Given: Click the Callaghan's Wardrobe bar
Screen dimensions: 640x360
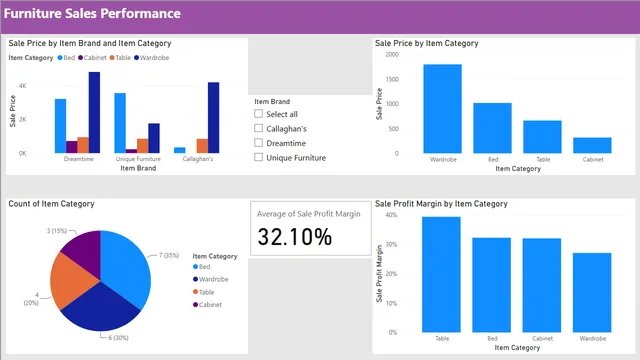Looking at the screenshot, I should coord(213,118).
